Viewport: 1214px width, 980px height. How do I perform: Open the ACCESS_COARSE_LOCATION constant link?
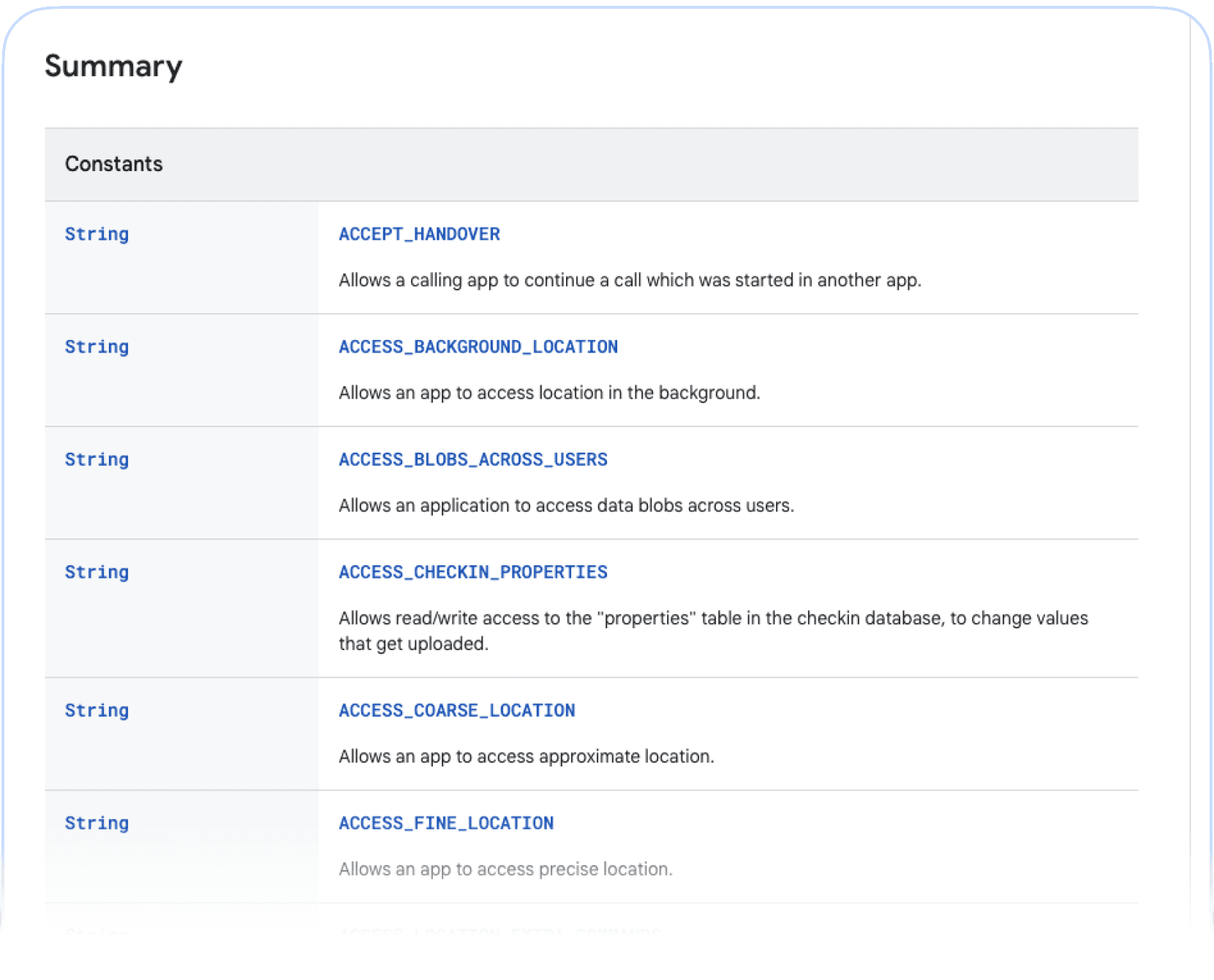click(x=457, y=710)
